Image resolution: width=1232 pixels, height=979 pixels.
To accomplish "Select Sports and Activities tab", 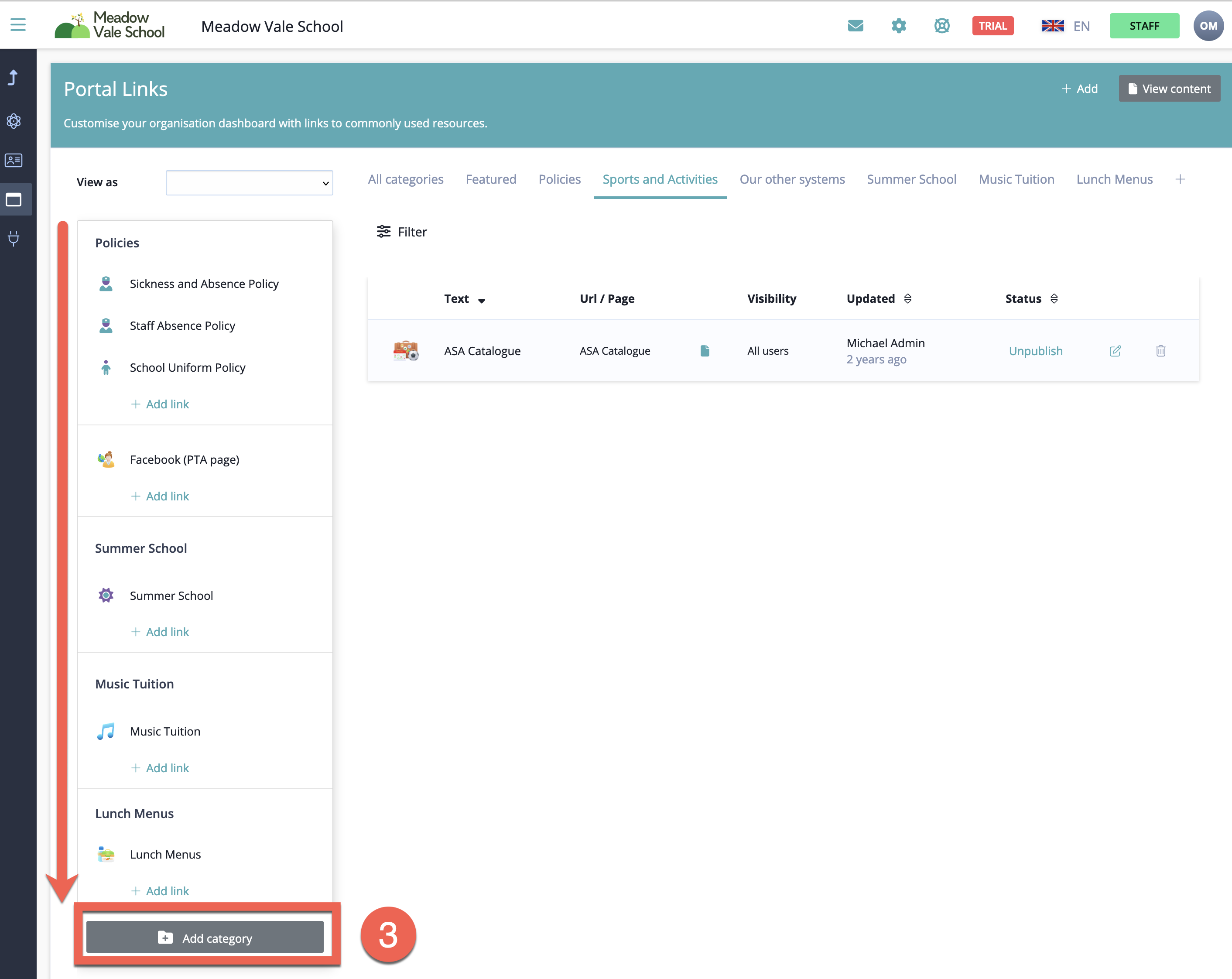I will tap(660, 179).
